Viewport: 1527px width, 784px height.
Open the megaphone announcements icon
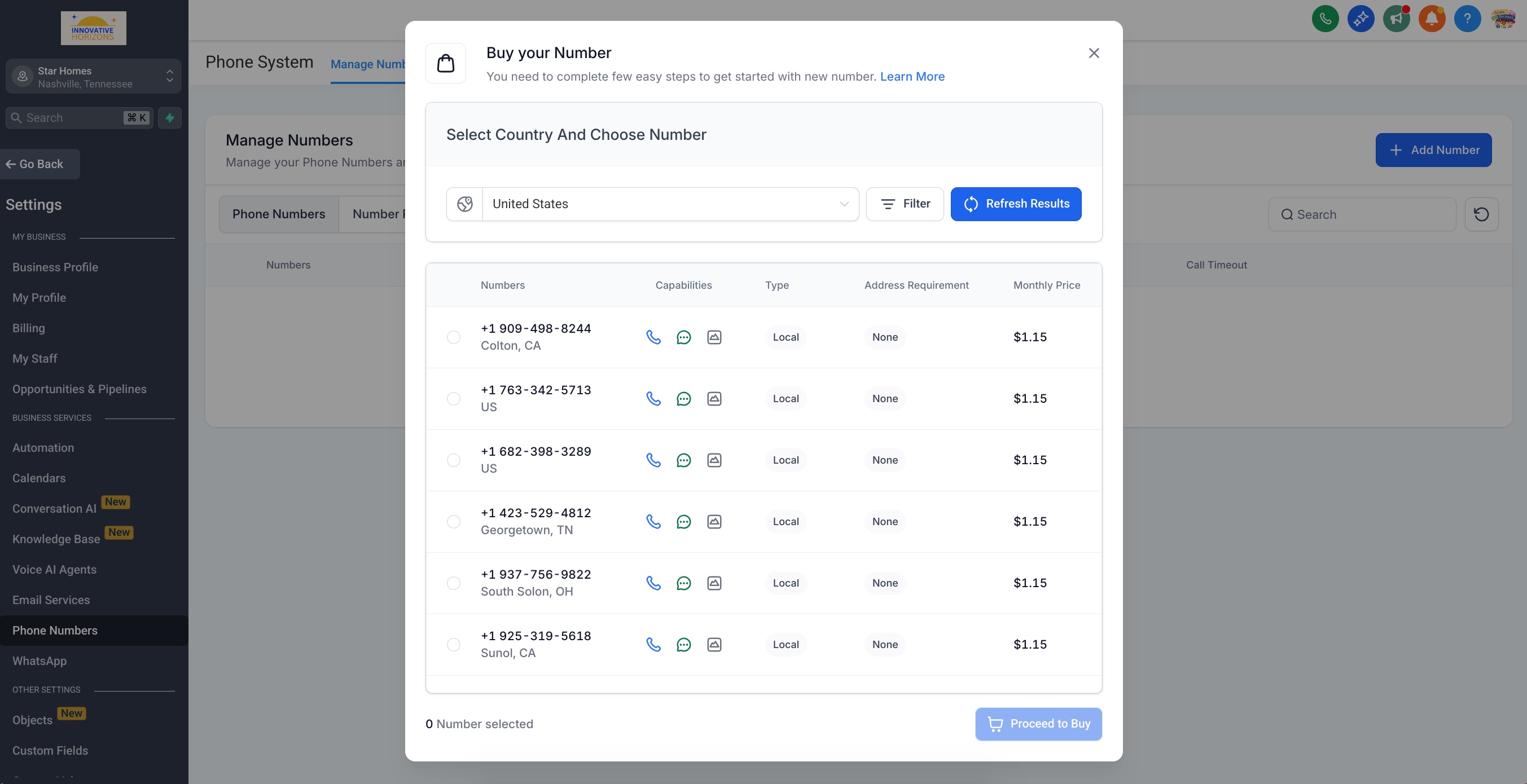point(1396,19)
